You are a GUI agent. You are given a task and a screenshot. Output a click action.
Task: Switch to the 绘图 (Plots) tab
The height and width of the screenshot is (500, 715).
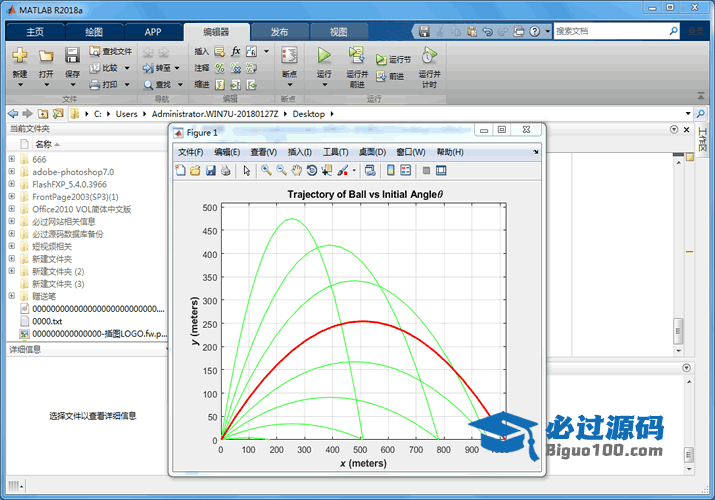pos(94,32)
